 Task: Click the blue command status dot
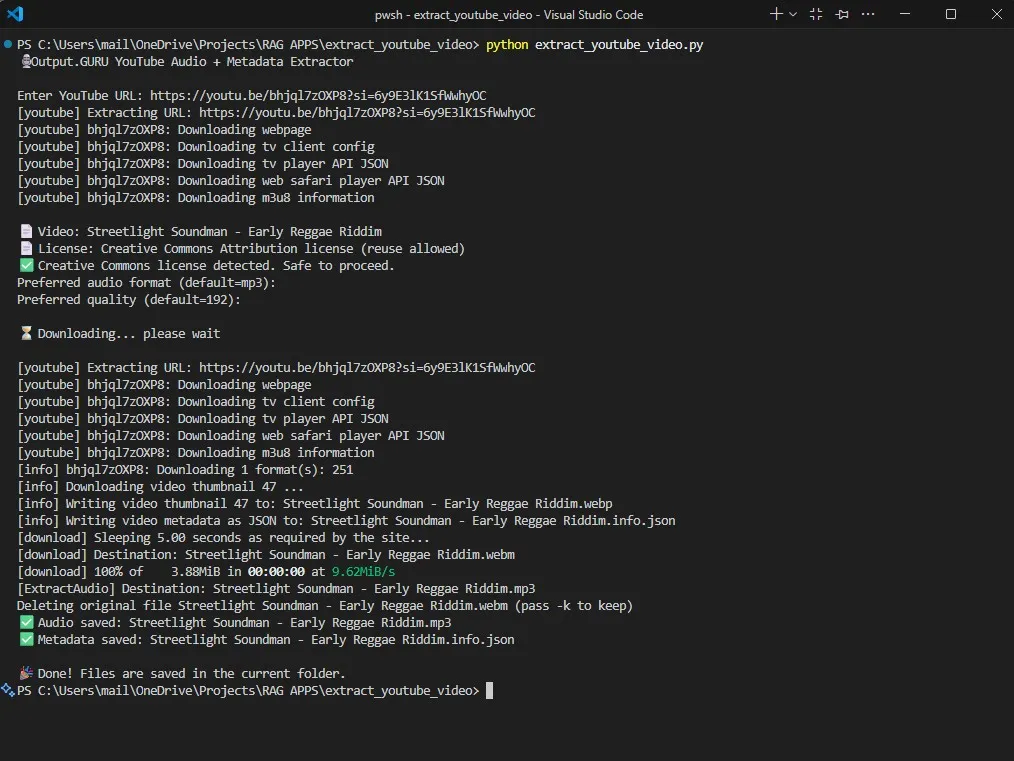pos(7,45)
